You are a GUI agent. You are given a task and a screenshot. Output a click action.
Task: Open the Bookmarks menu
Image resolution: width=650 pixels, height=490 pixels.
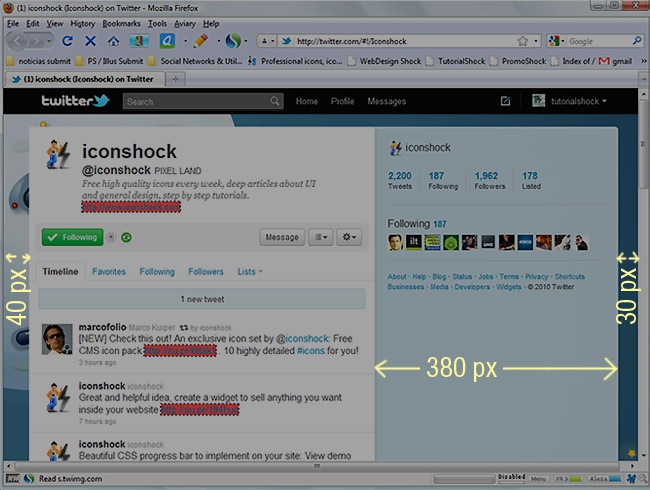(x=121, y=24)
